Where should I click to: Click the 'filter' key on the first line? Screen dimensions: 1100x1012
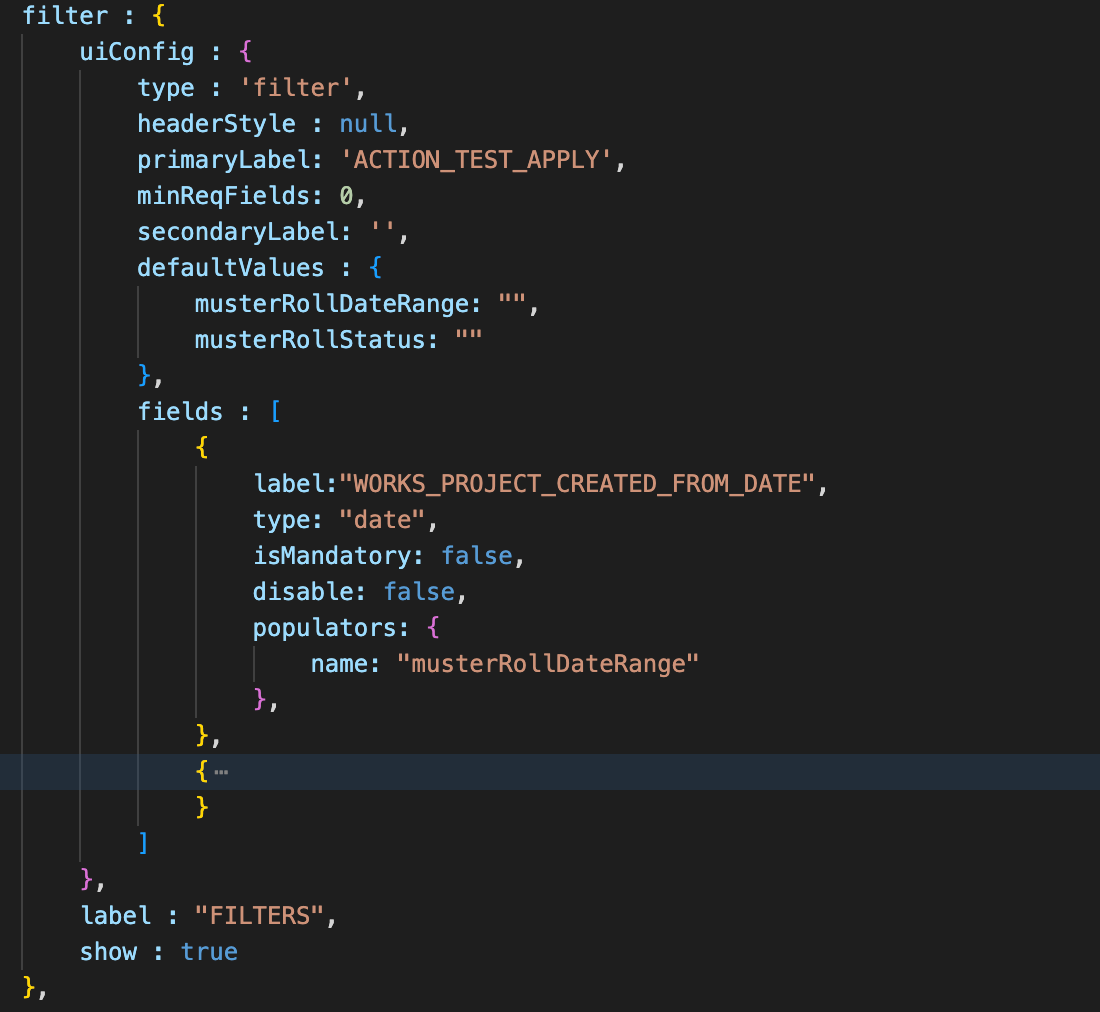click(65, 16)
